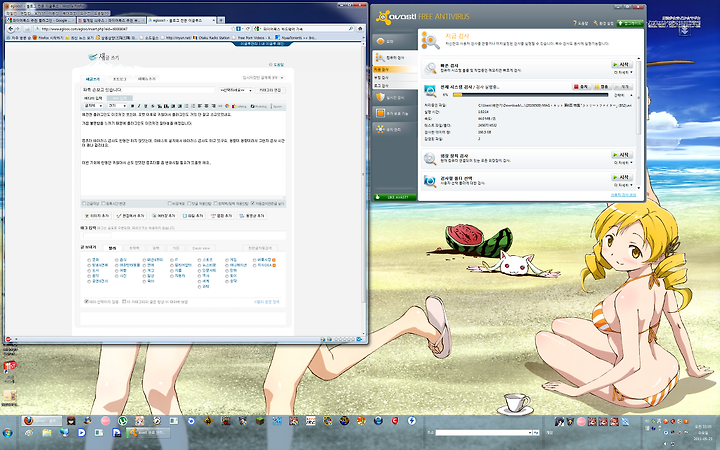Click the full system scan progress bar
This screenshot has height=450, width=720.
530,95
